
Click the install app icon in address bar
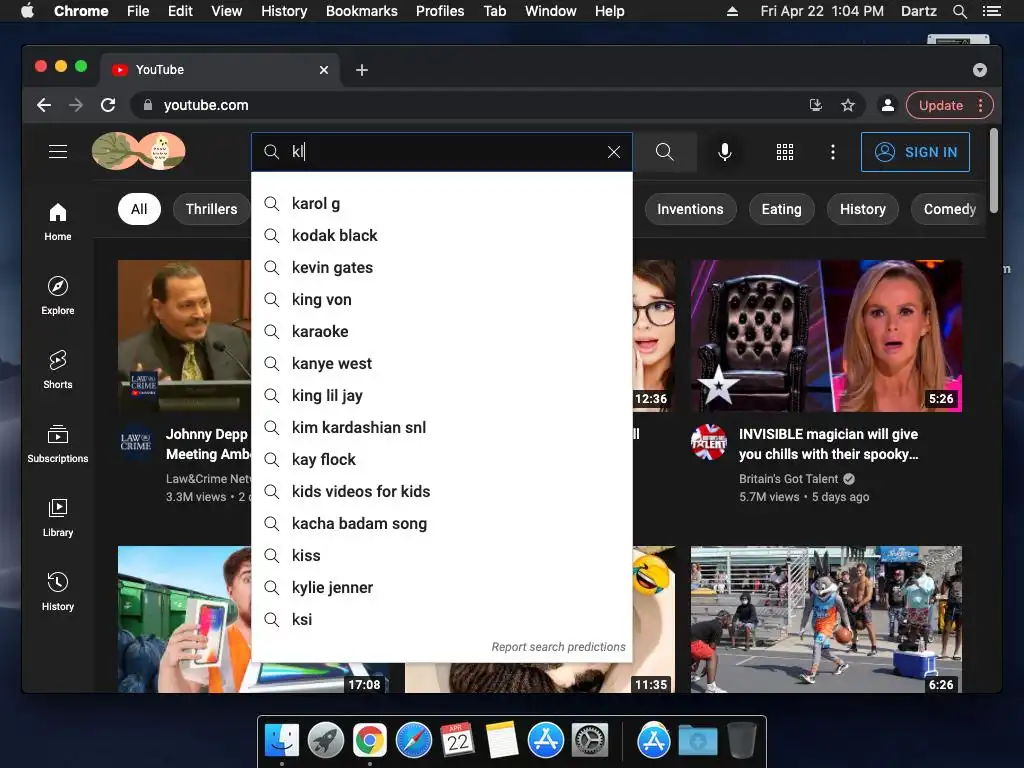point(816,105)
